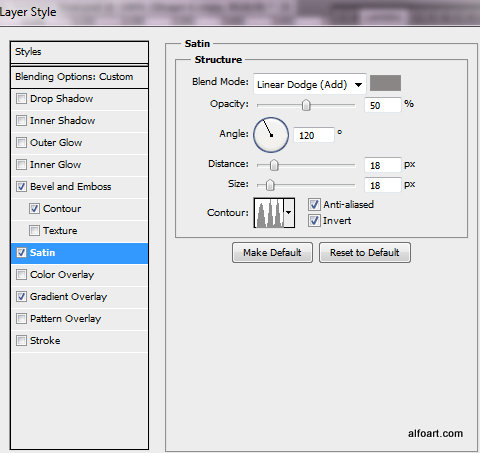
Task: Click the Opacity slider handle
Action: [x=306, y=105]
